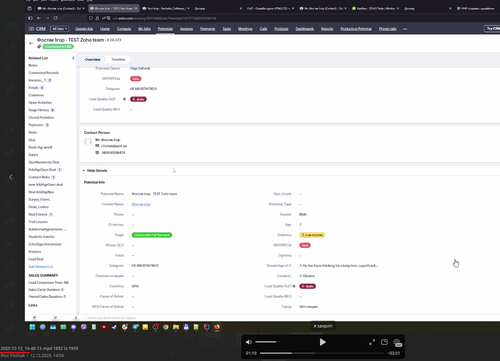This screenshot has height=361, width=500.
Task: Switch to the Kanban ZOHO Tasks browser tab
Action: tap(376, 8)
